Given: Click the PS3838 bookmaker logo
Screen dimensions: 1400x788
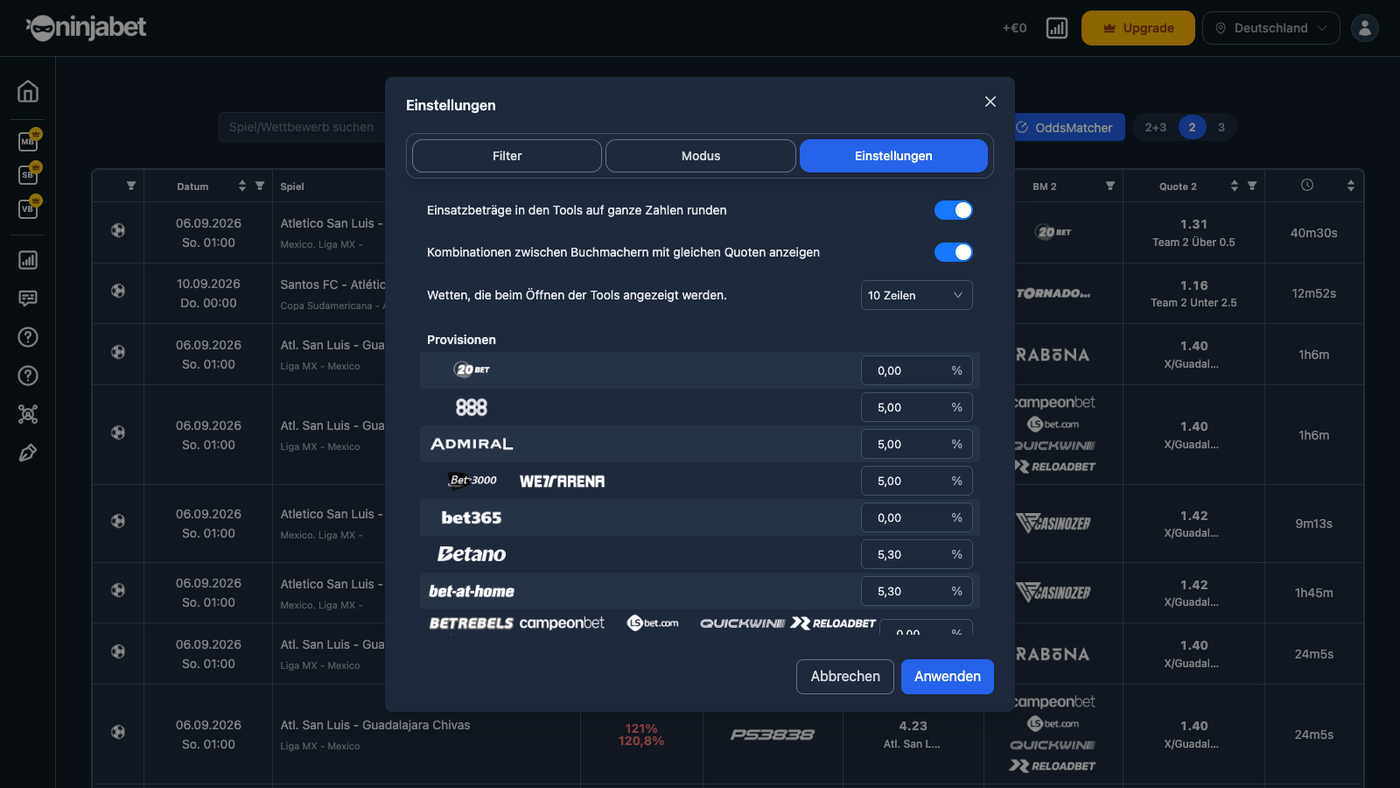Looking at the screenshot, I should tap(772, 734).
